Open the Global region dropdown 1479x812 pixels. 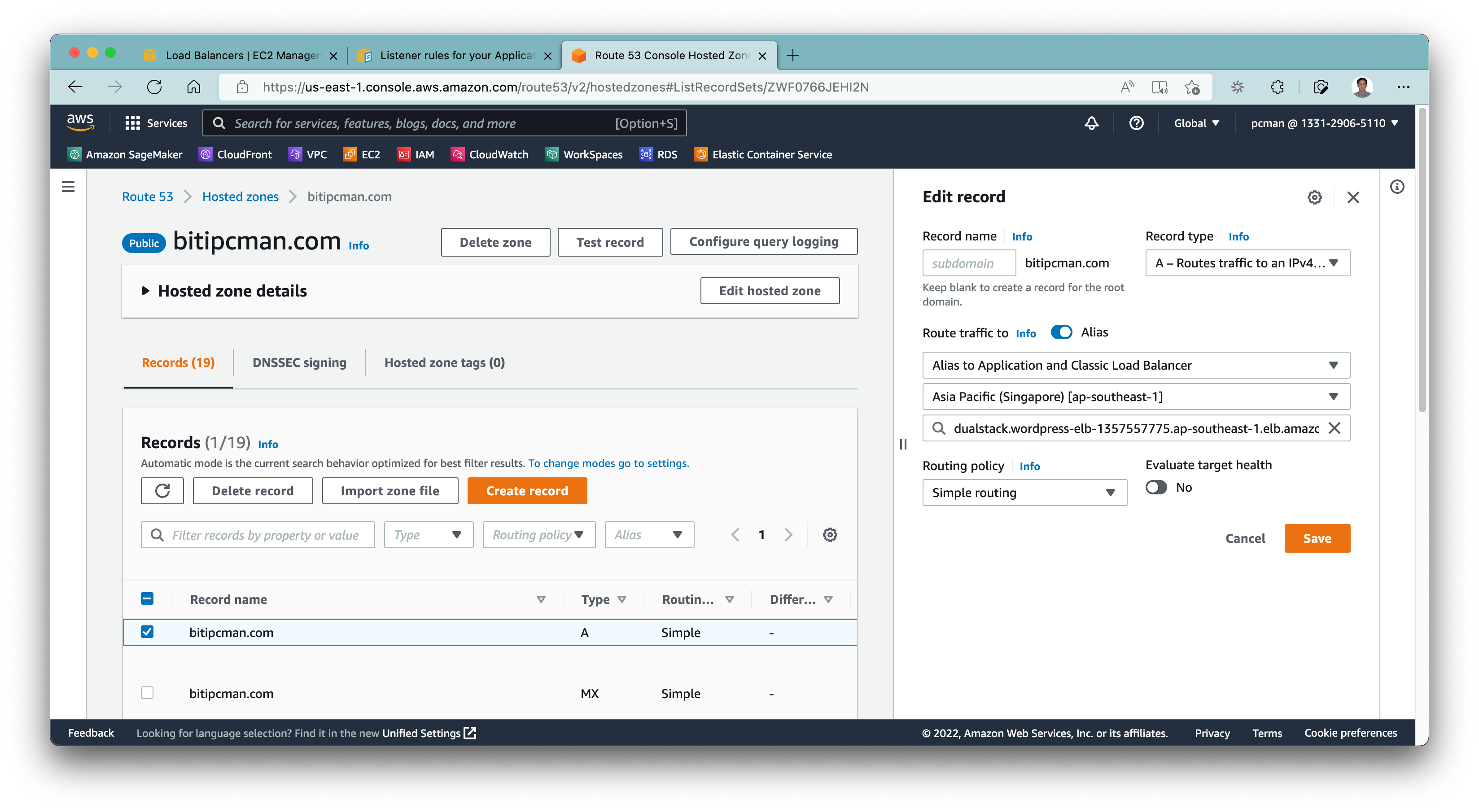(1196, 123)
